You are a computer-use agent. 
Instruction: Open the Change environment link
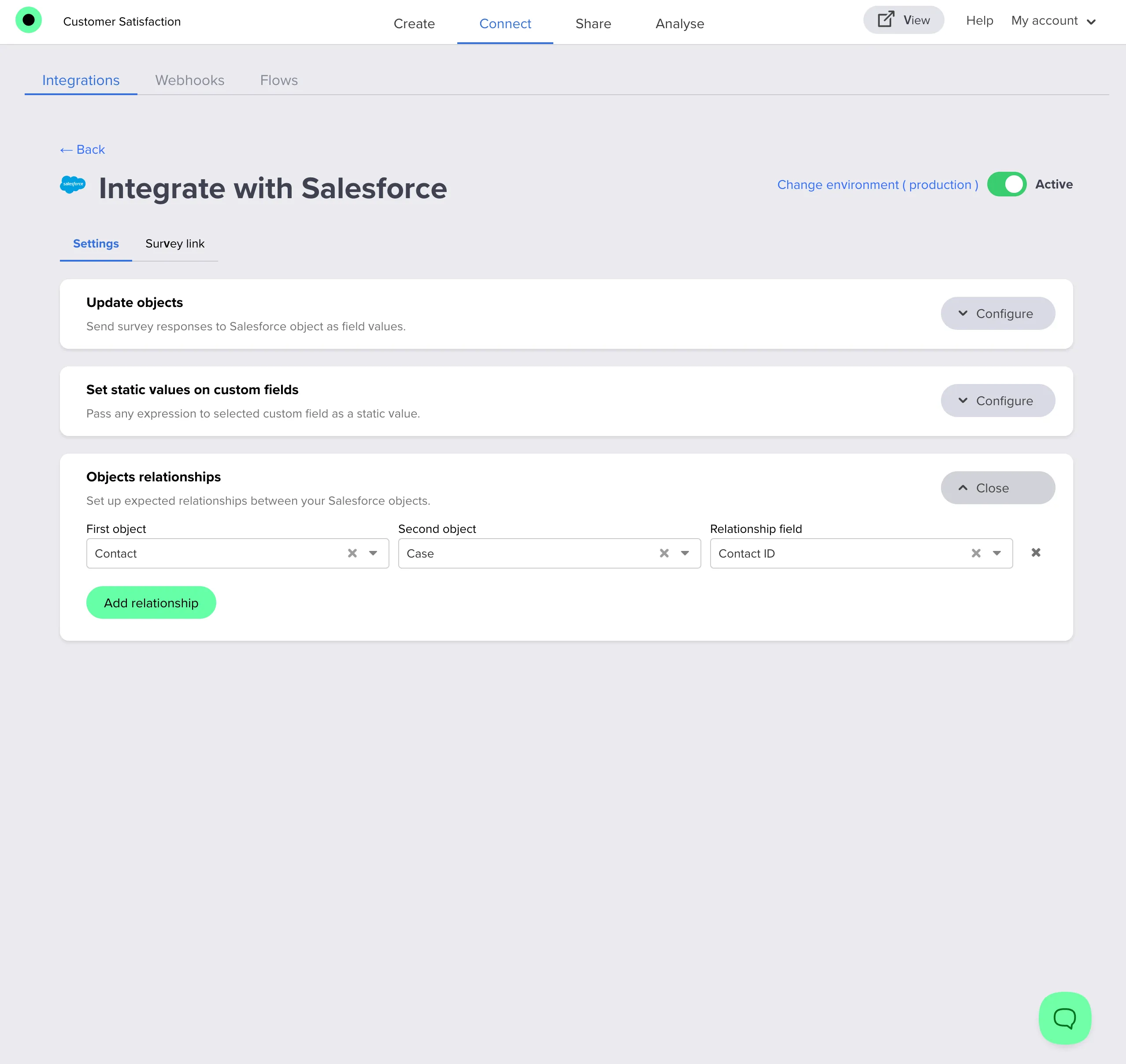877,185
